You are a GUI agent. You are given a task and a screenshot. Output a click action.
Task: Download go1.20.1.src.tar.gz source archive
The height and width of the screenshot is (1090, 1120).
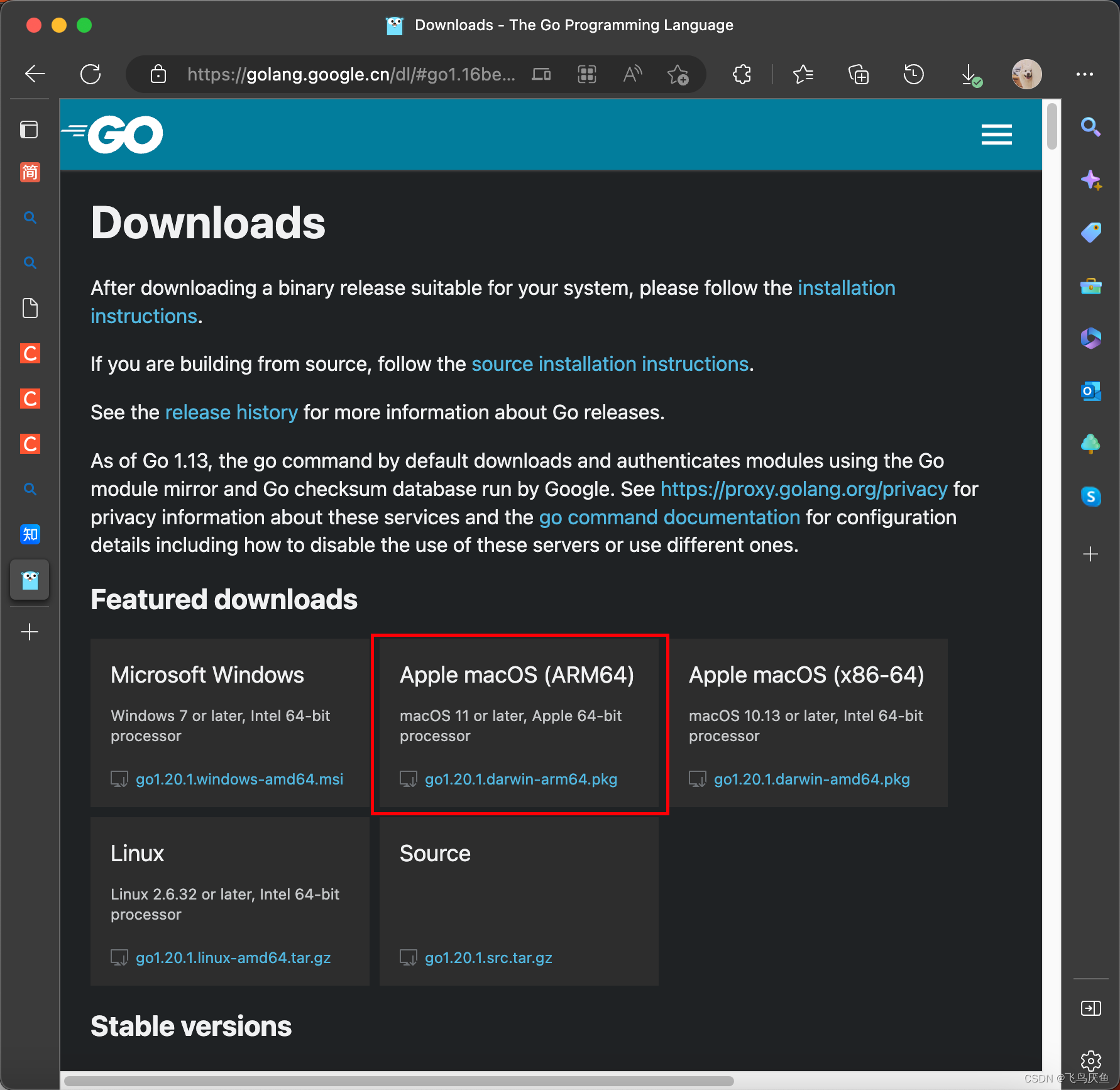tap(488, 958)
